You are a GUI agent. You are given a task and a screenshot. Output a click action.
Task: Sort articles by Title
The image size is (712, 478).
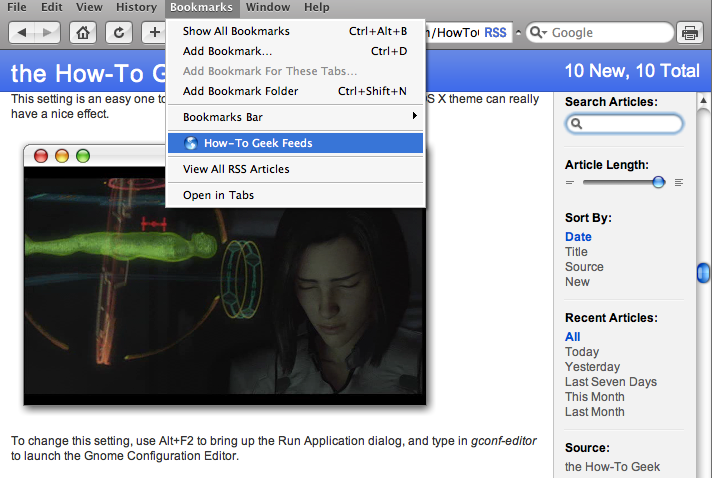pyautogui.click(x=576, y=251)
